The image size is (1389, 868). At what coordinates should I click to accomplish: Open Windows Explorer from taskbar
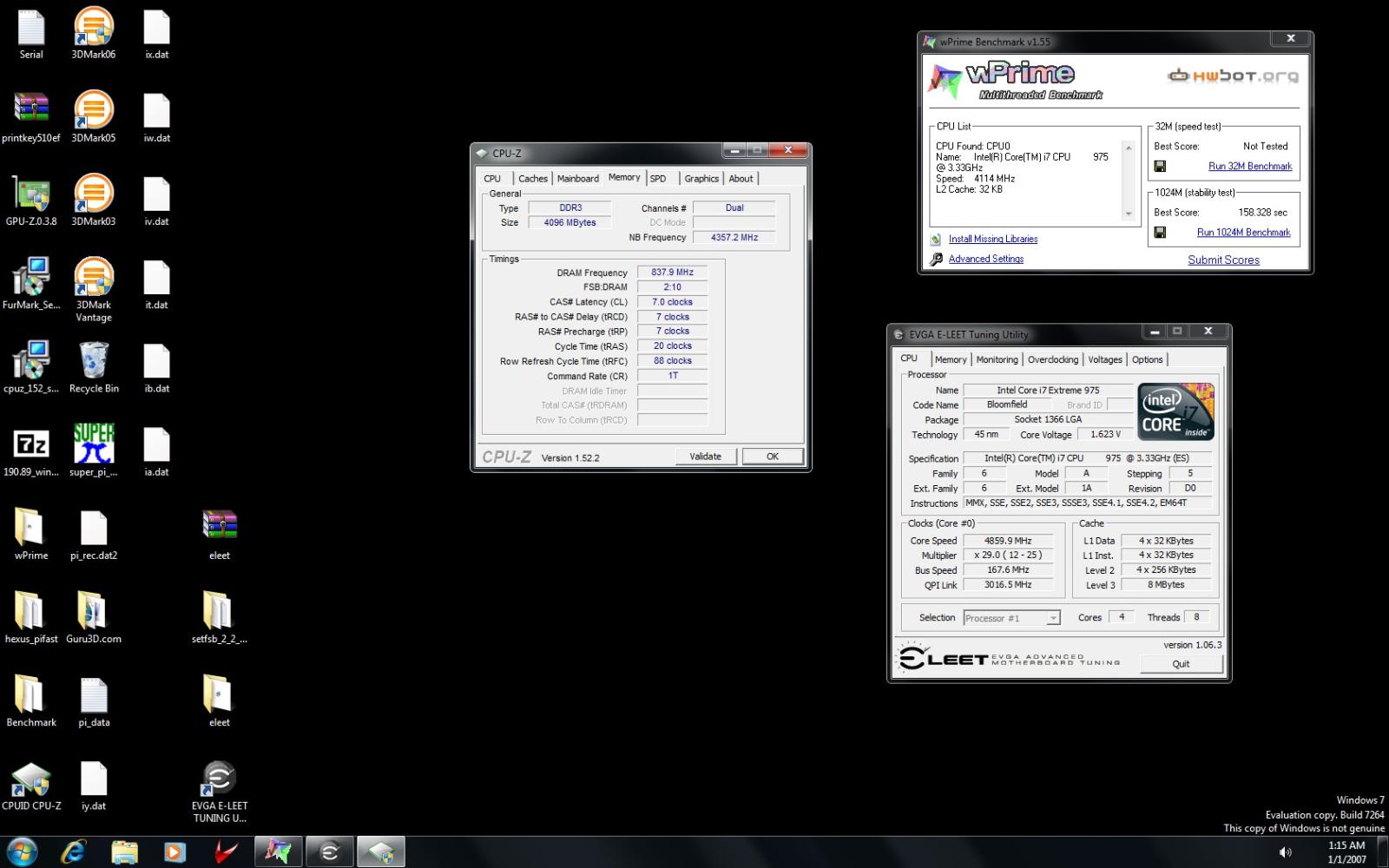[x=124, y=852]
